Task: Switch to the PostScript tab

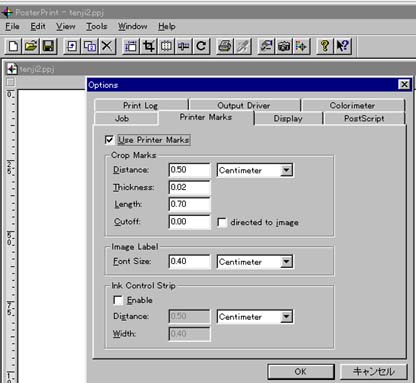Action: click(x=364, y=119)
